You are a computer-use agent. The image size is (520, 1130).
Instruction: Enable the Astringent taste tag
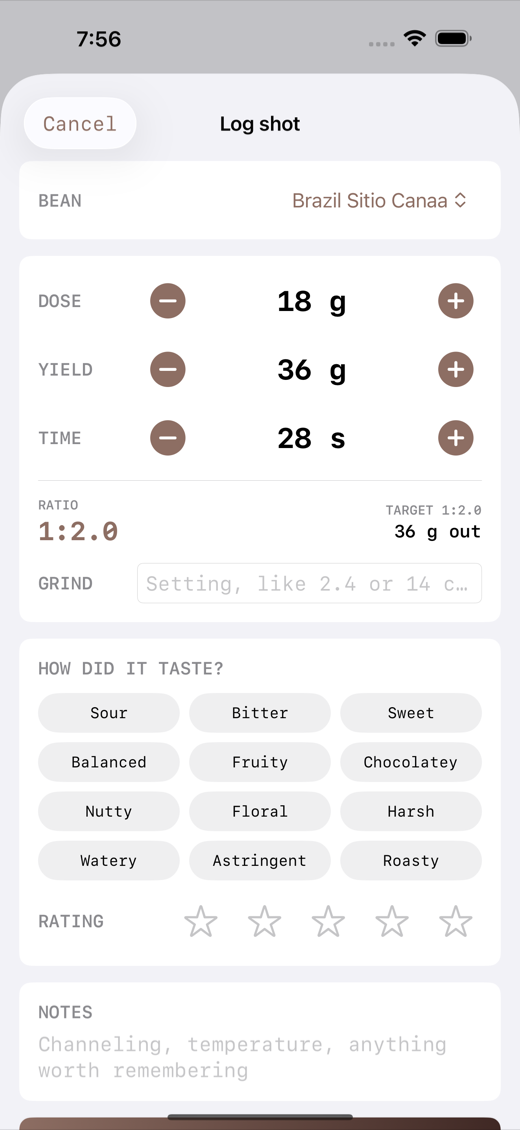coord(259,860)
